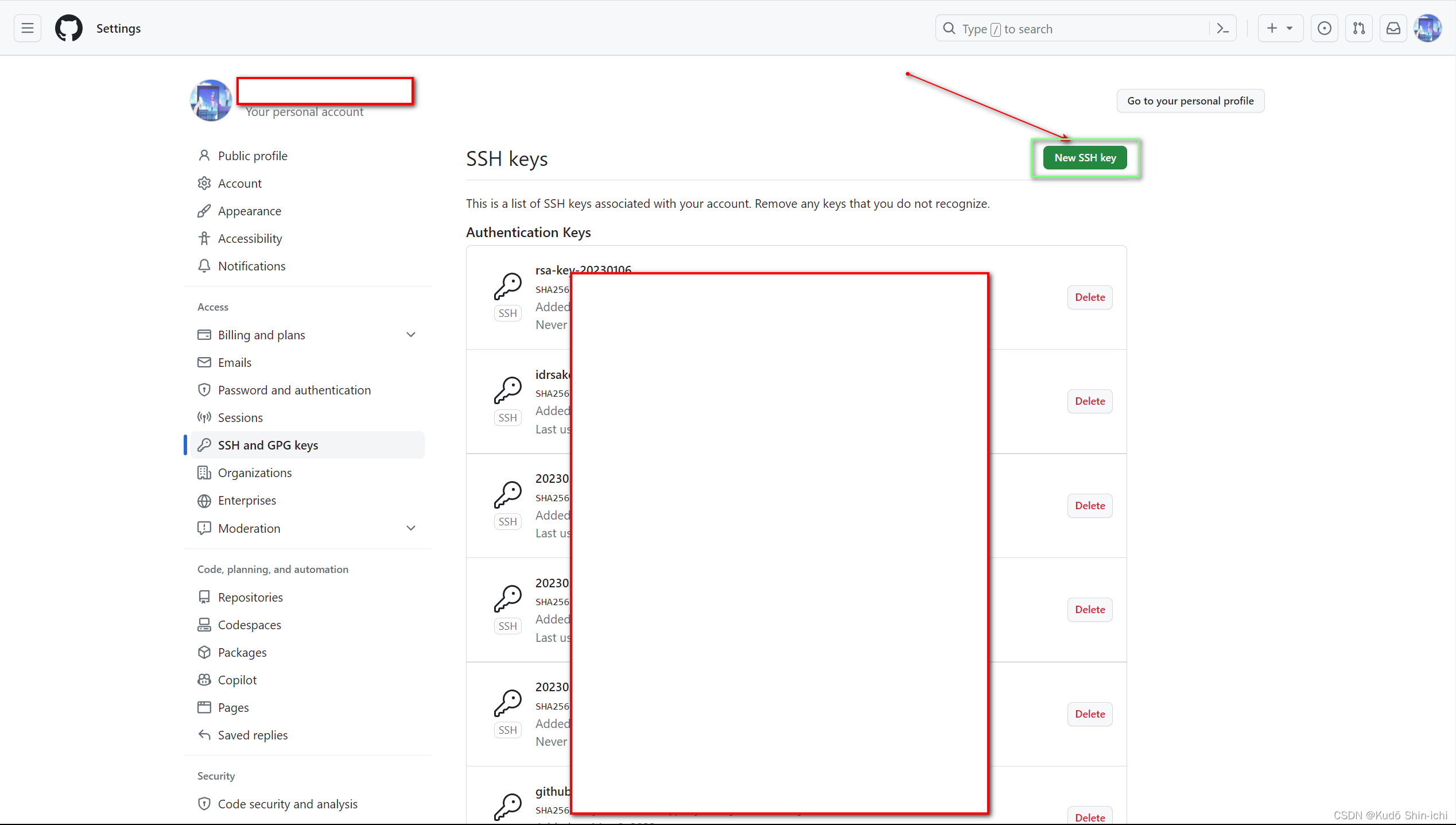Image resolution: width=1456 pixels, height=825 pixels.
Task: Open the Password and authentication settings
Action: tap(295, 389)
